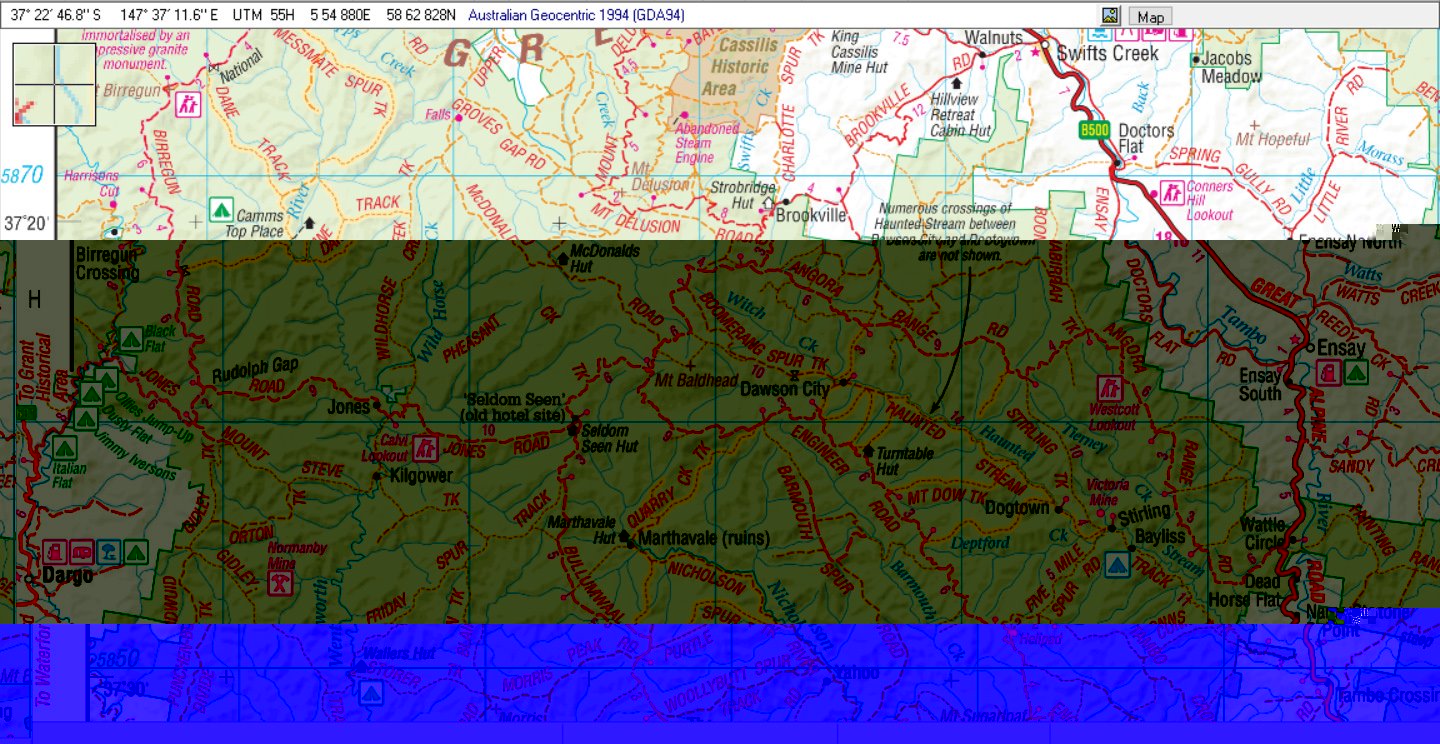This screenshot has height=744, width=1440.
Task: Click the Italian Flat camping icon
Action: tap(64, 448)
